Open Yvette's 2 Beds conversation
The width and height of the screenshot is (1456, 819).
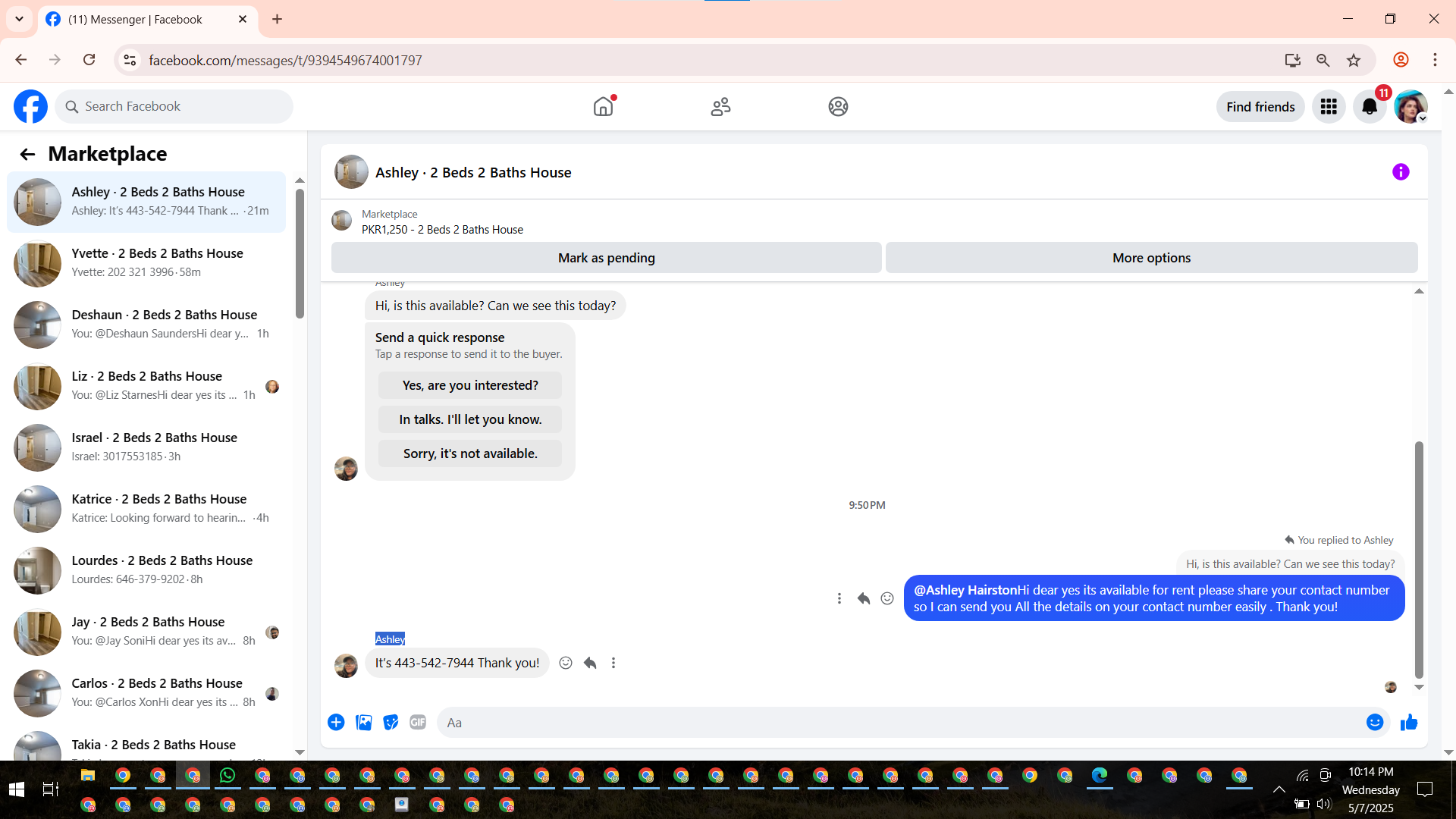[x=148, y=262]
